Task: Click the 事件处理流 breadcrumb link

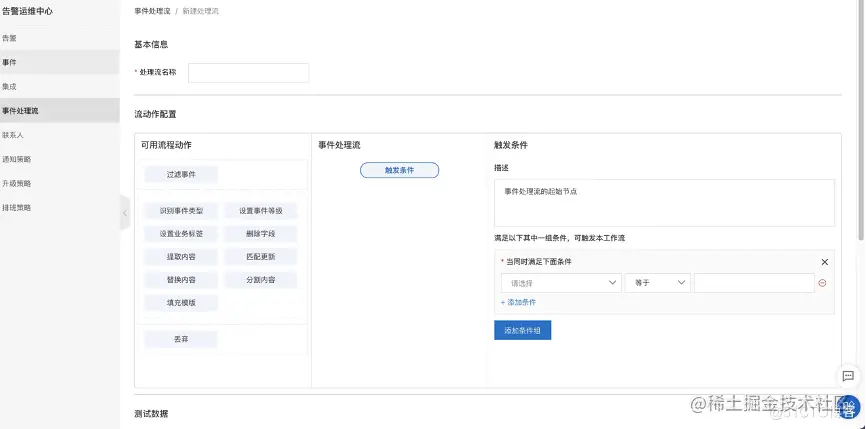Action: [152, 11]
